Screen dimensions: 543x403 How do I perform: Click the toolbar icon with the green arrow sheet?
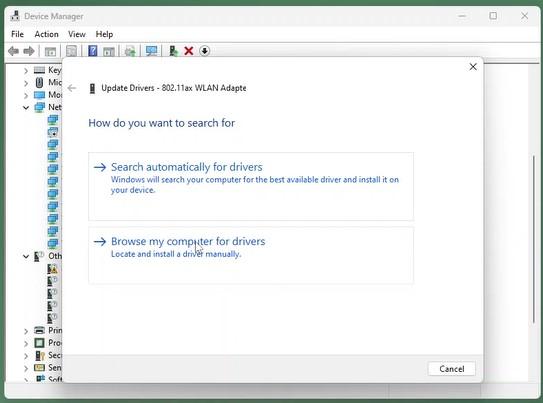click(x=130, y=51)
